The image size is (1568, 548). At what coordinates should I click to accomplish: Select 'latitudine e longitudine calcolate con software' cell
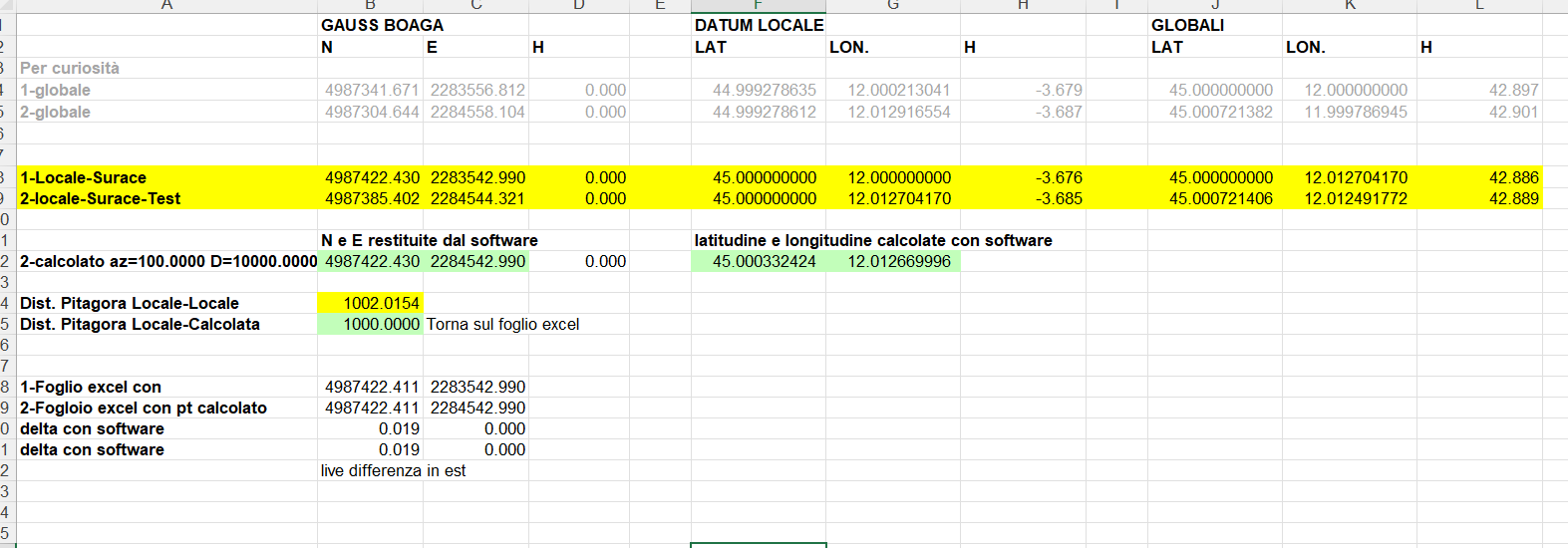[873, 240]
